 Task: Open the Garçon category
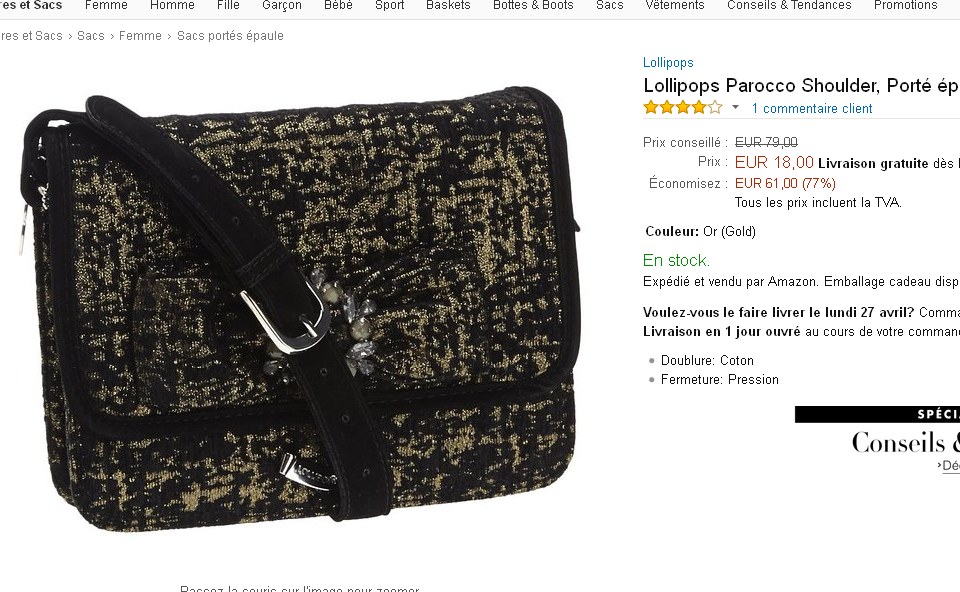pos(282,6)
